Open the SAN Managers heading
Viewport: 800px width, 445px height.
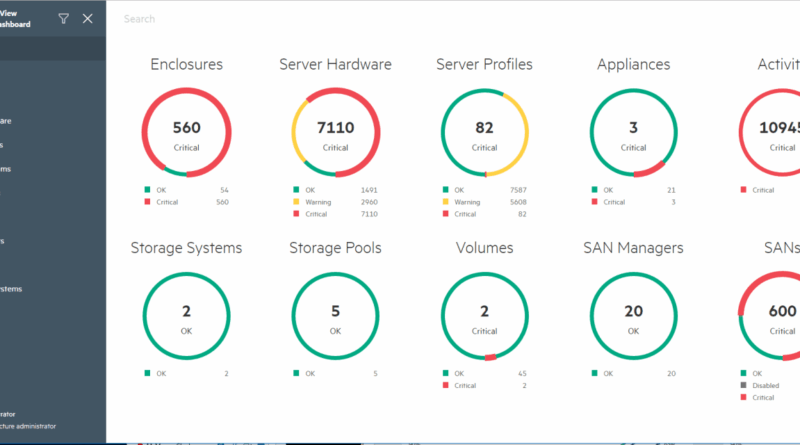633,248
